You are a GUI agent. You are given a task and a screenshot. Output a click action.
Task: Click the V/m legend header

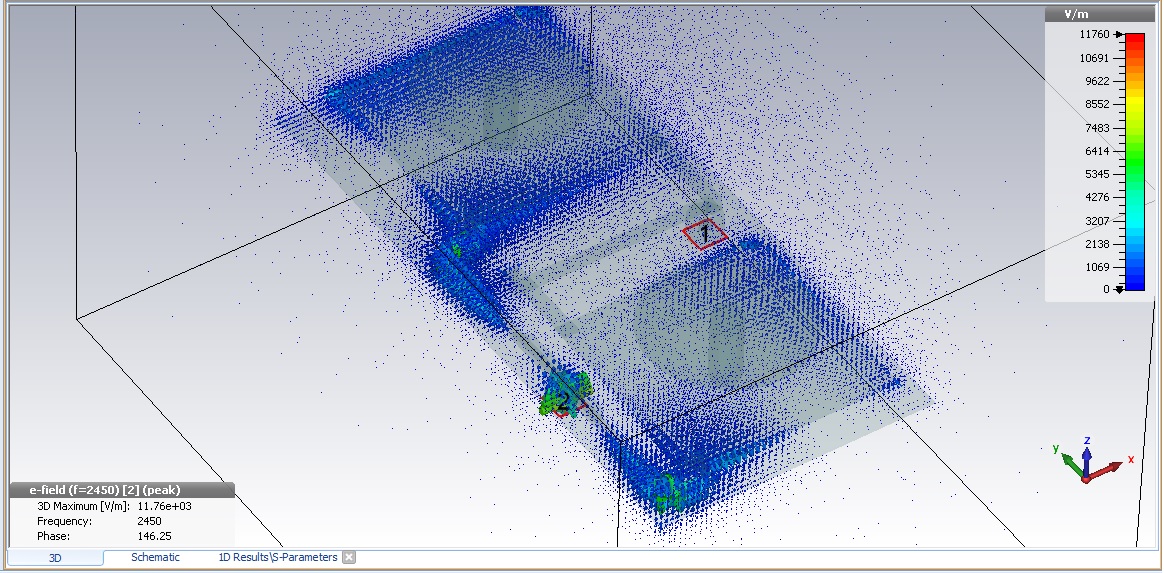click(x=1100, y=14)
